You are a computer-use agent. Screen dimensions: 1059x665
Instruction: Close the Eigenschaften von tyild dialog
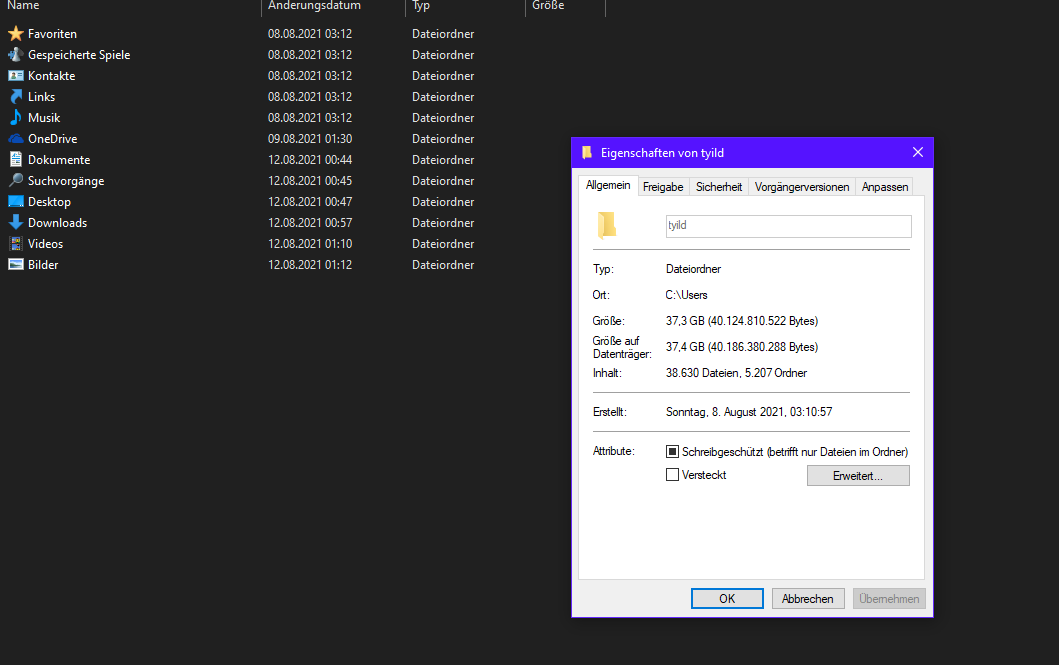917,153
